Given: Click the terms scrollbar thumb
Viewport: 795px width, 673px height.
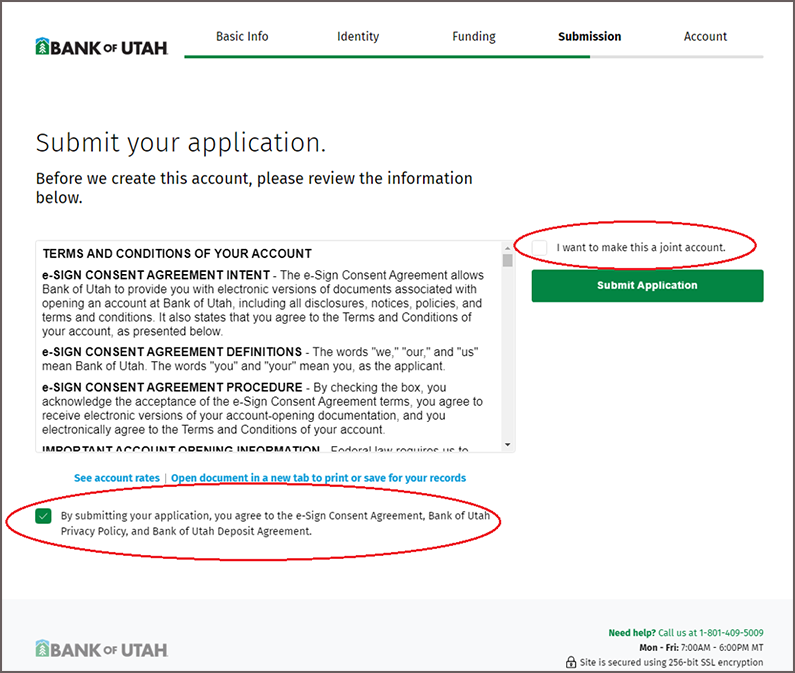Looking at the screenshot, I should coord(508,260).
